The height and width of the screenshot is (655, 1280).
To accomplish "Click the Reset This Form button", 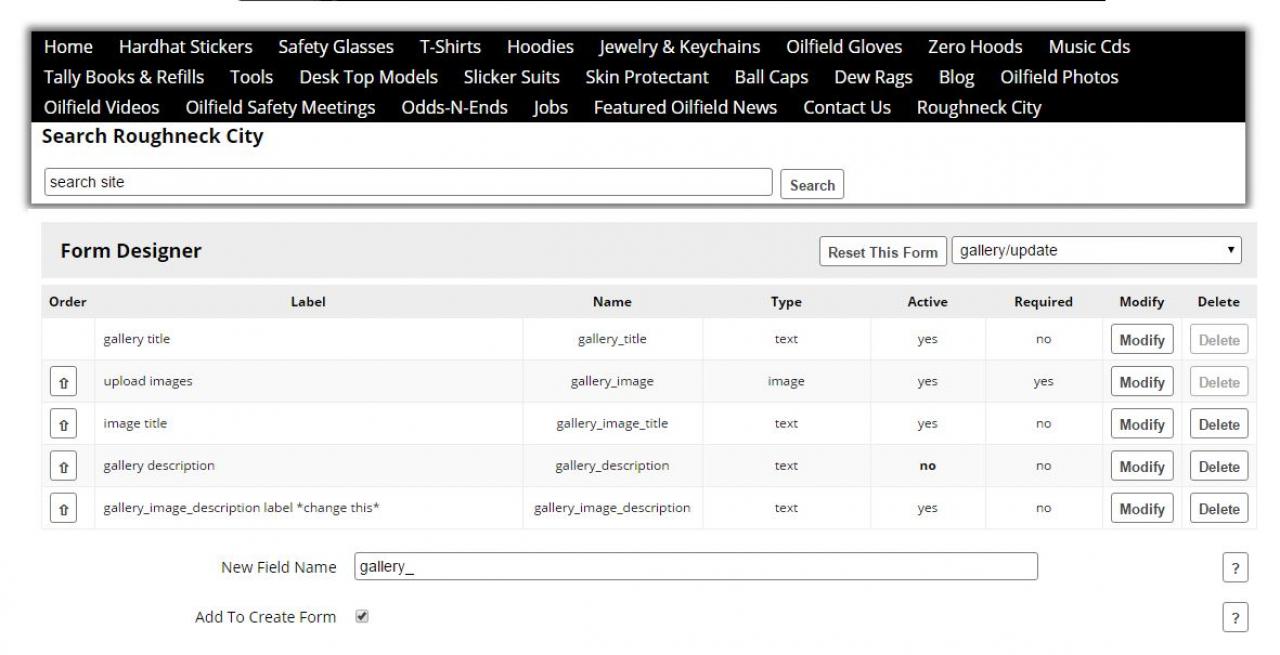I will pos(882,252).
